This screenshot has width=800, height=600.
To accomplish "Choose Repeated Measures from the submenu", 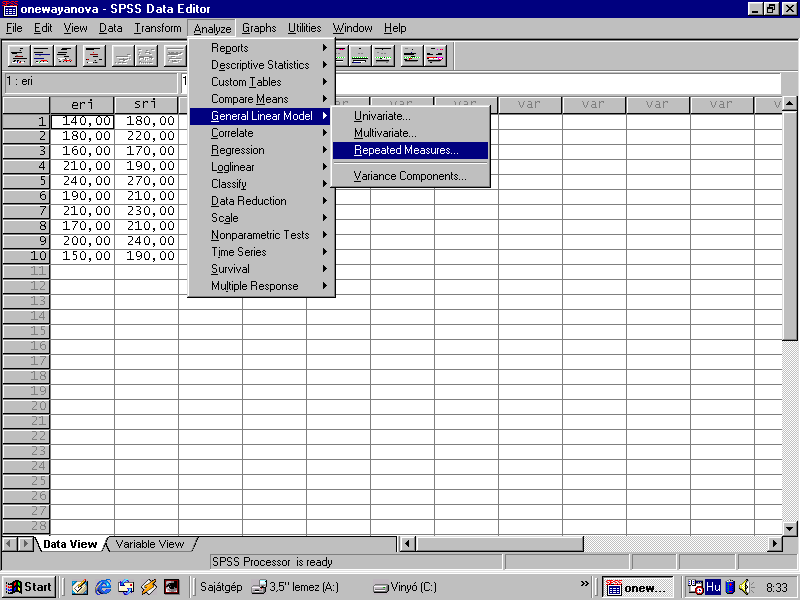I will (x=411, y=150).
